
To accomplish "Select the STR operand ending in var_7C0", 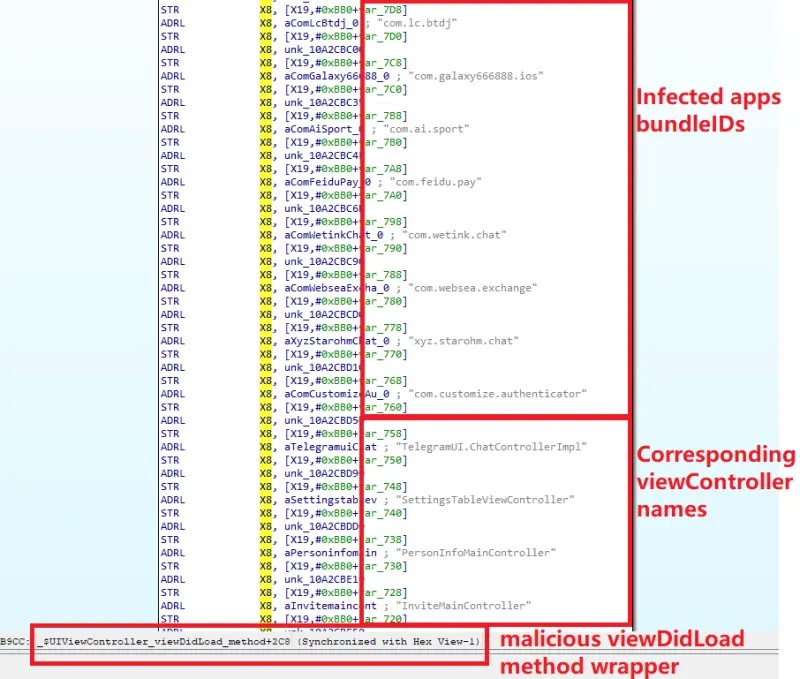I will [346, 89].
